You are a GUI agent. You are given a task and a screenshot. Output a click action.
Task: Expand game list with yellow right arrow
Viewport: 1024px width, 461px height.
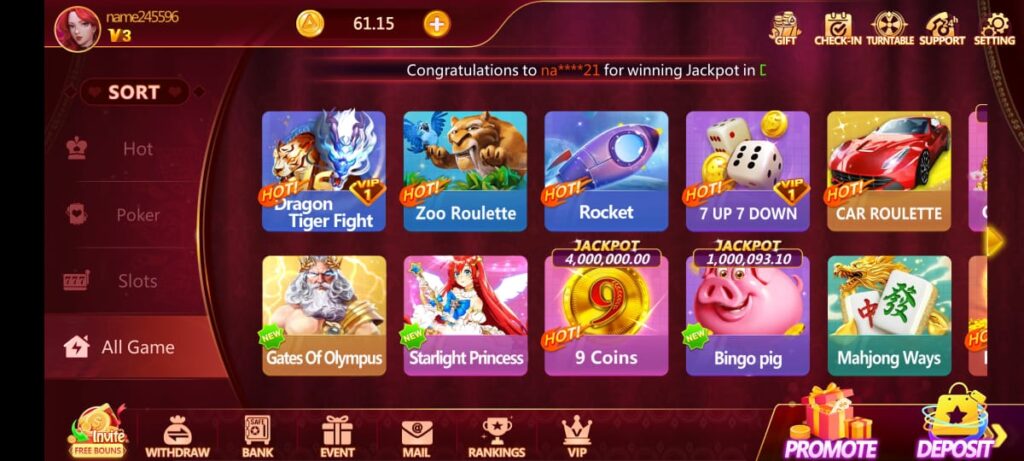click(994, 241)
